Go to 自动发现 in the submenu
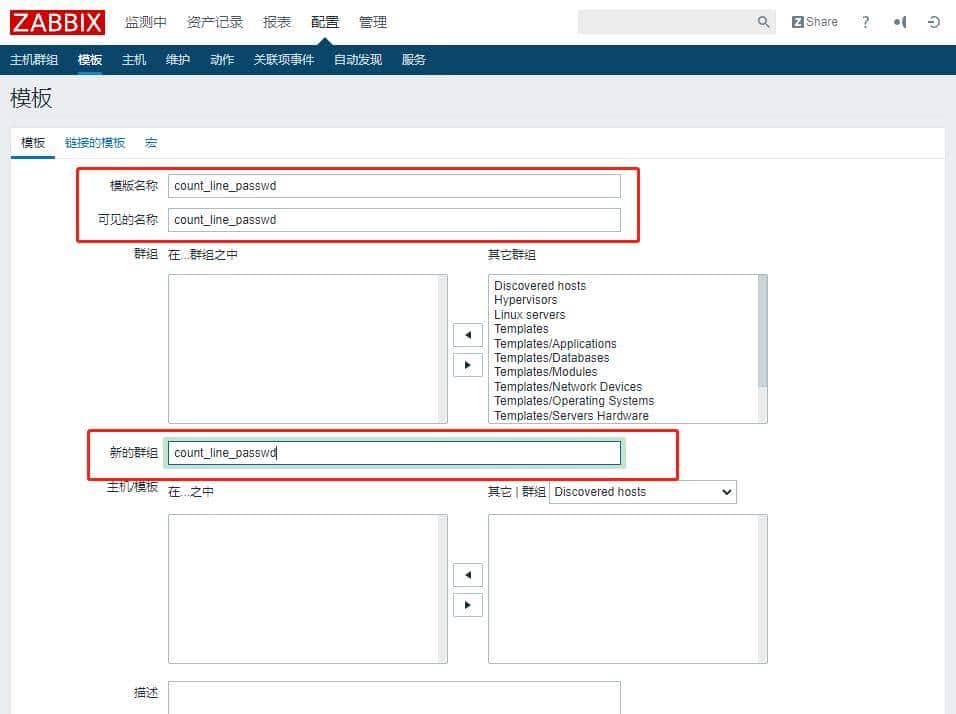The width and height of the screenshot is (956, 714). (x=358, y=60)
